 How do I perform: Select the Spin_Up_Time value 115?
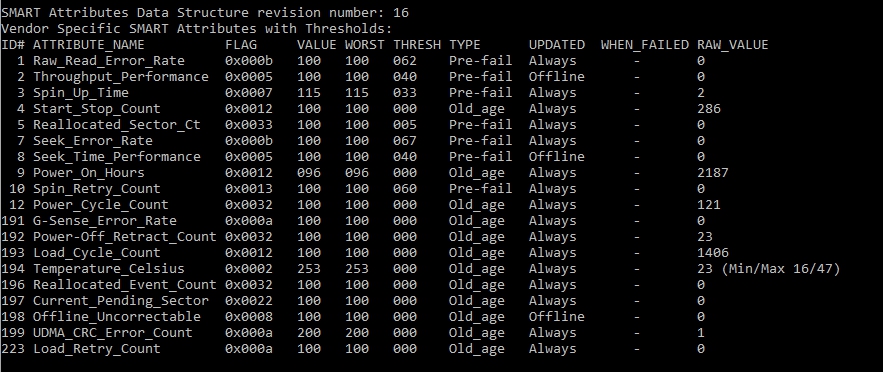(x=309, y=93)
